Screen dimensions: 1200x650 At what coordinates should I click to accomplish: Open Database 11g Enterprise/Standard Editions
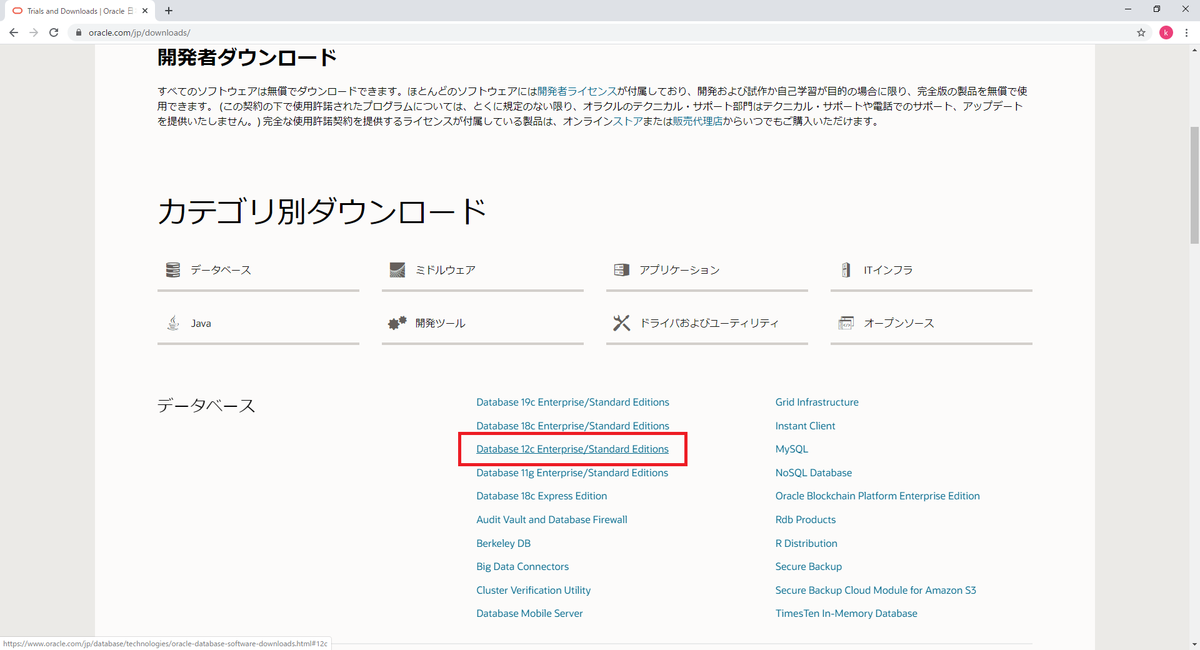(572, 473)
